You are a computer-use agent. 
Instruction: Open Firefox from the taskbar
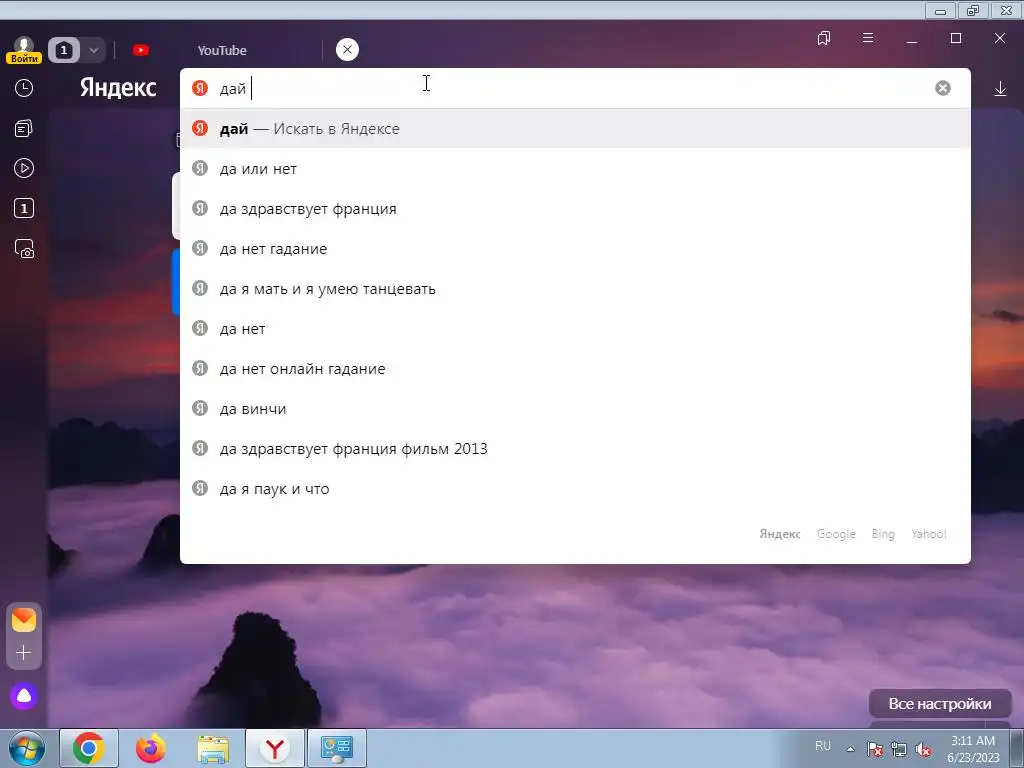tap(151, 748)
